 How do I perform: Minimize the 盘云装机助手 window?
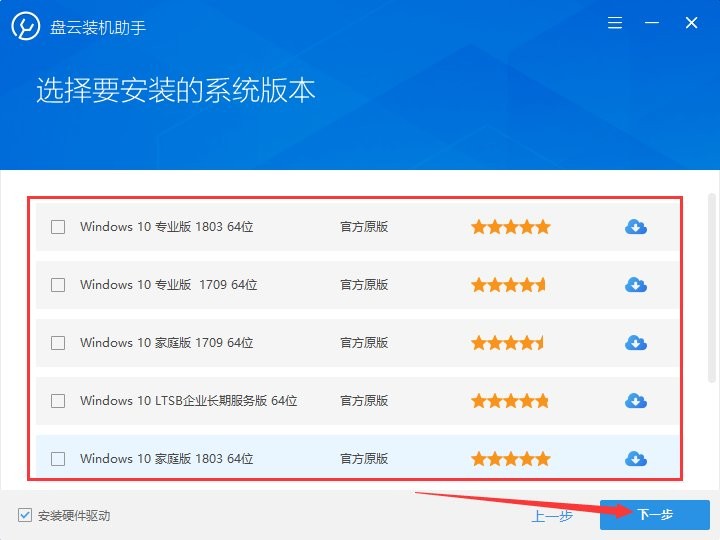point(652,22)
